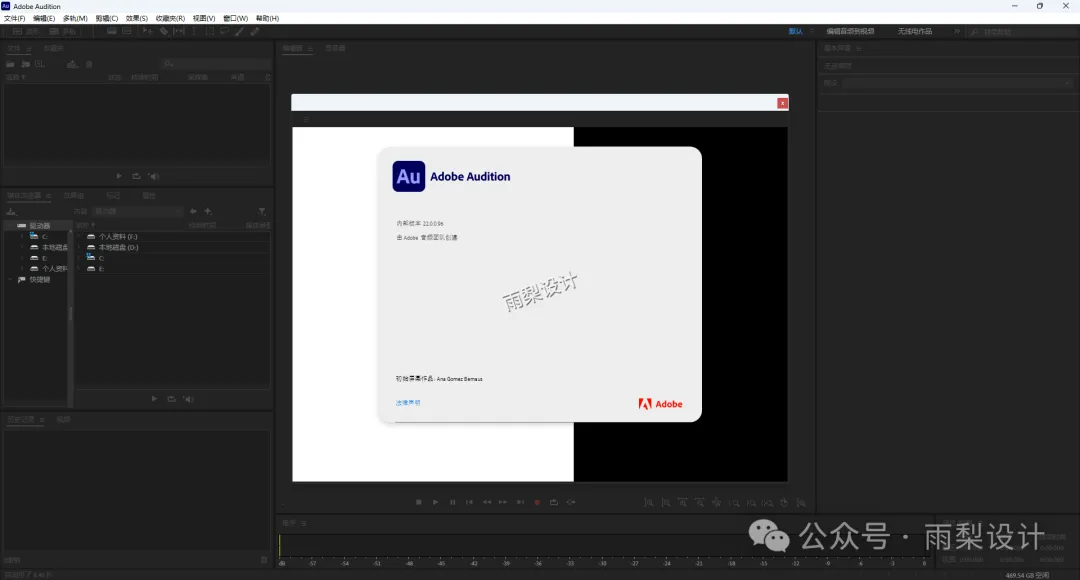
Task: Switch to the 视频 tab
Action: coord(63,420)
